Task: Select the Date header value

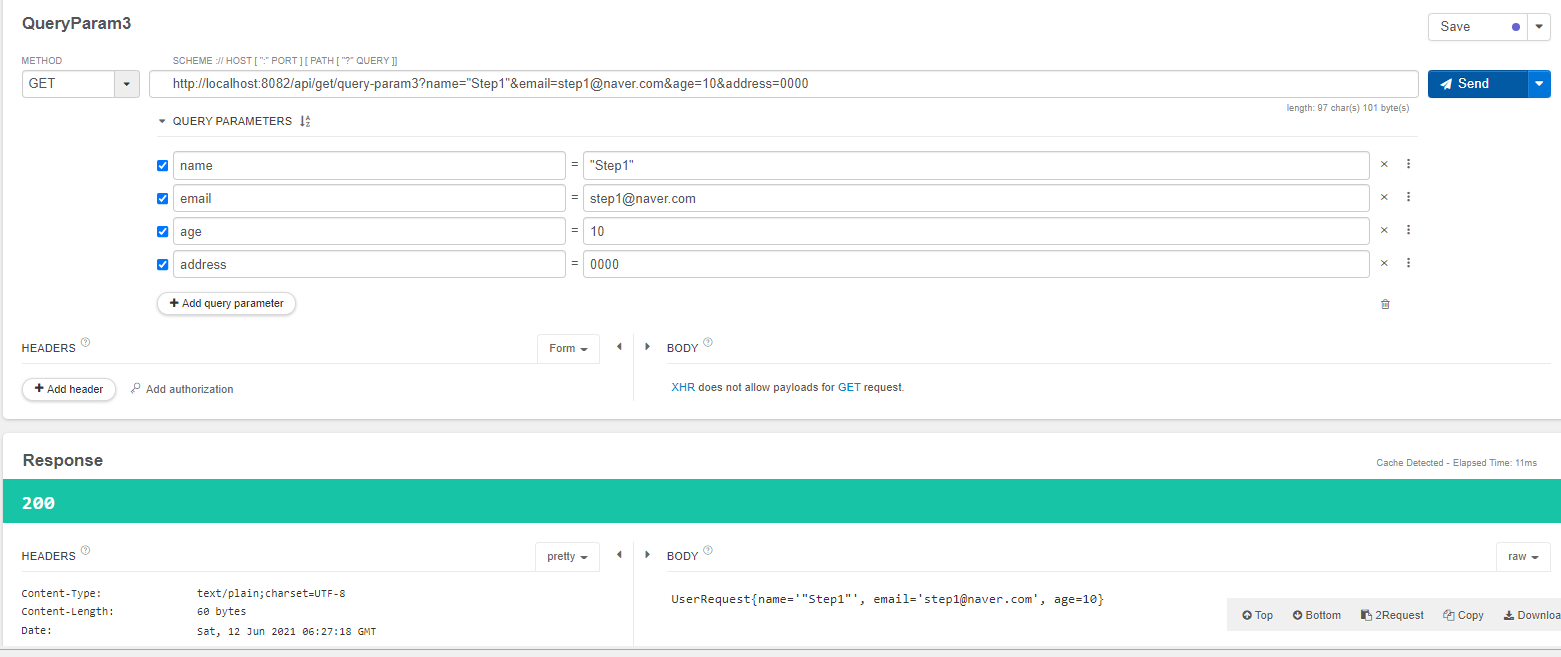Action: (x=286, y=631)
